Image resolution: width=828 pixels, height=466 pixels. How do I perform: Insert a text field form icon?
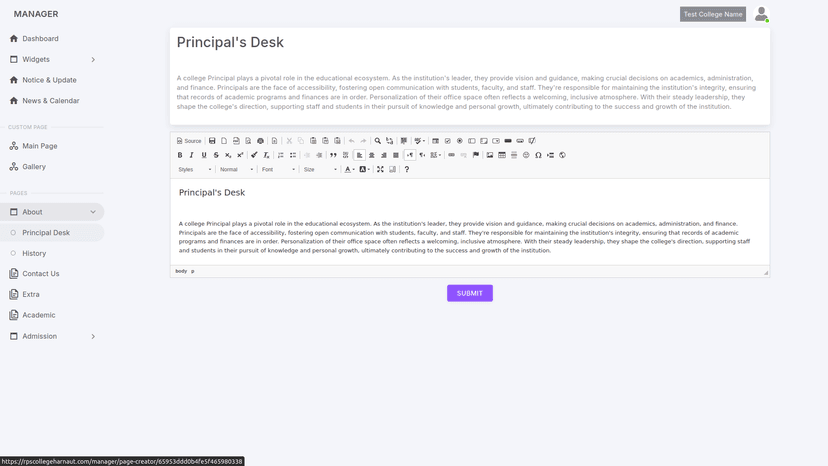(472, 141)
